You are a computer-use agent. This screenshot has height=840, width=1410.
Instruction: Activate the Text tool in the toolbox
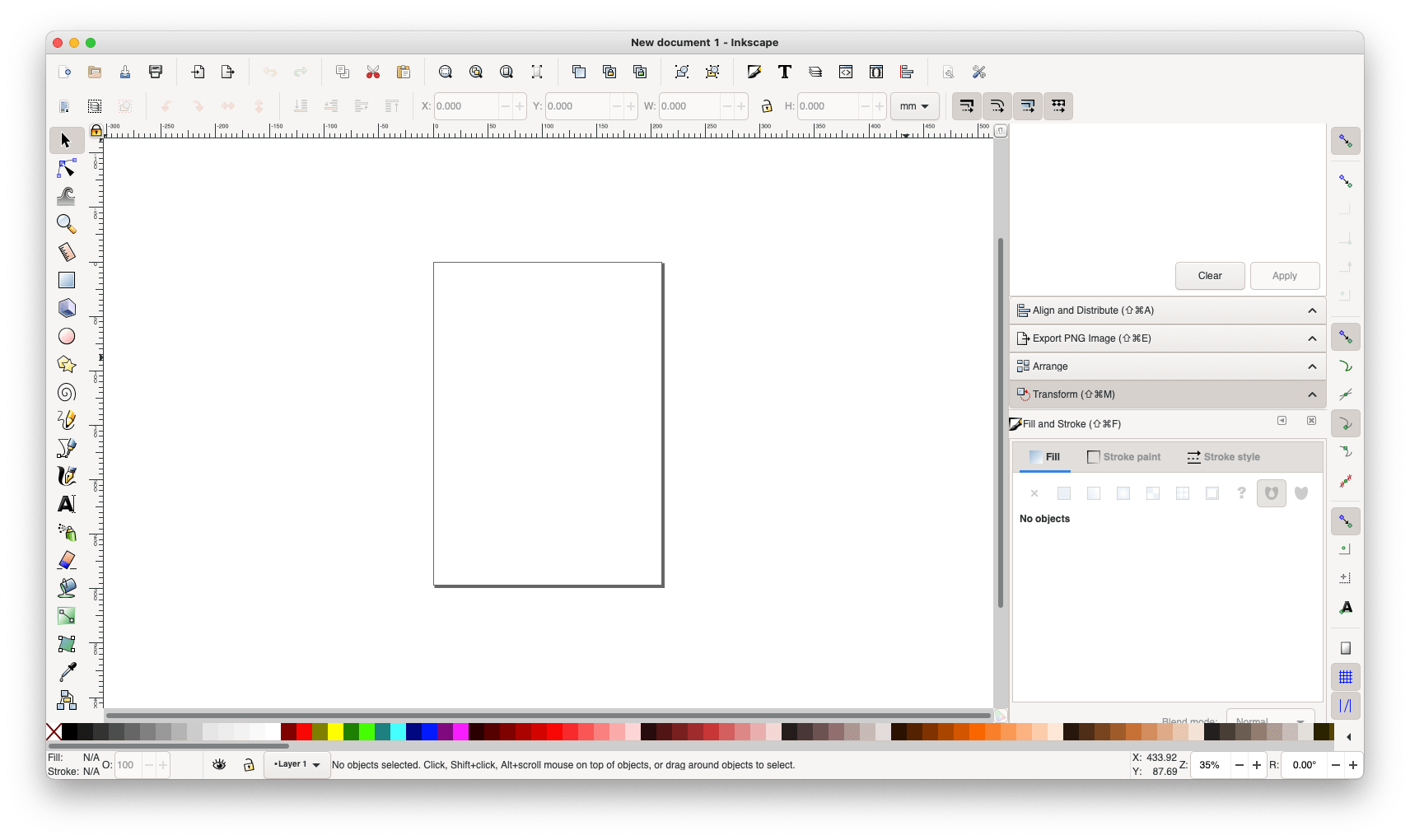[x=67, y=503]
